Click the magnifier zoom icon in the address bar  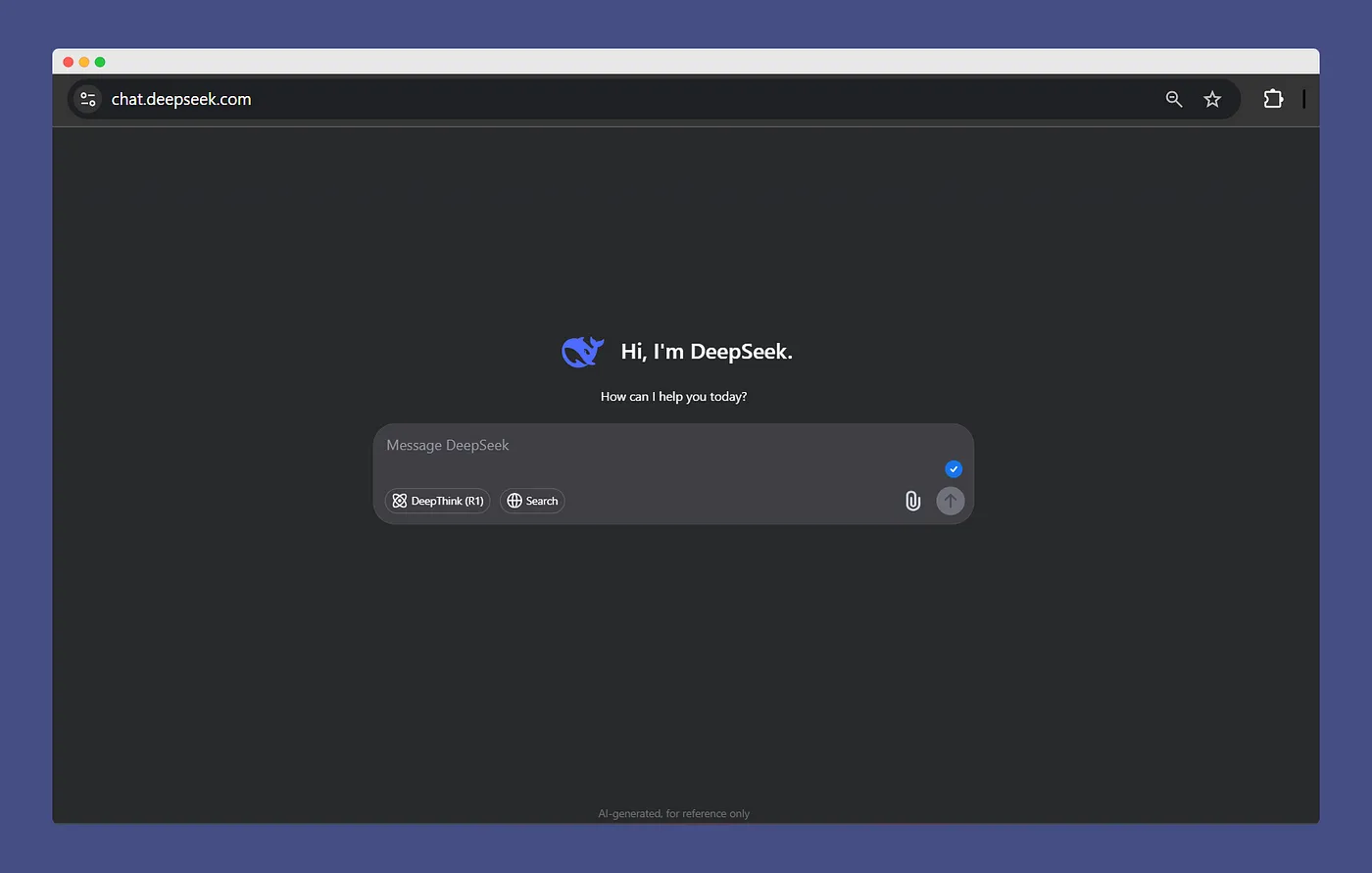(x=1173, y=99)
